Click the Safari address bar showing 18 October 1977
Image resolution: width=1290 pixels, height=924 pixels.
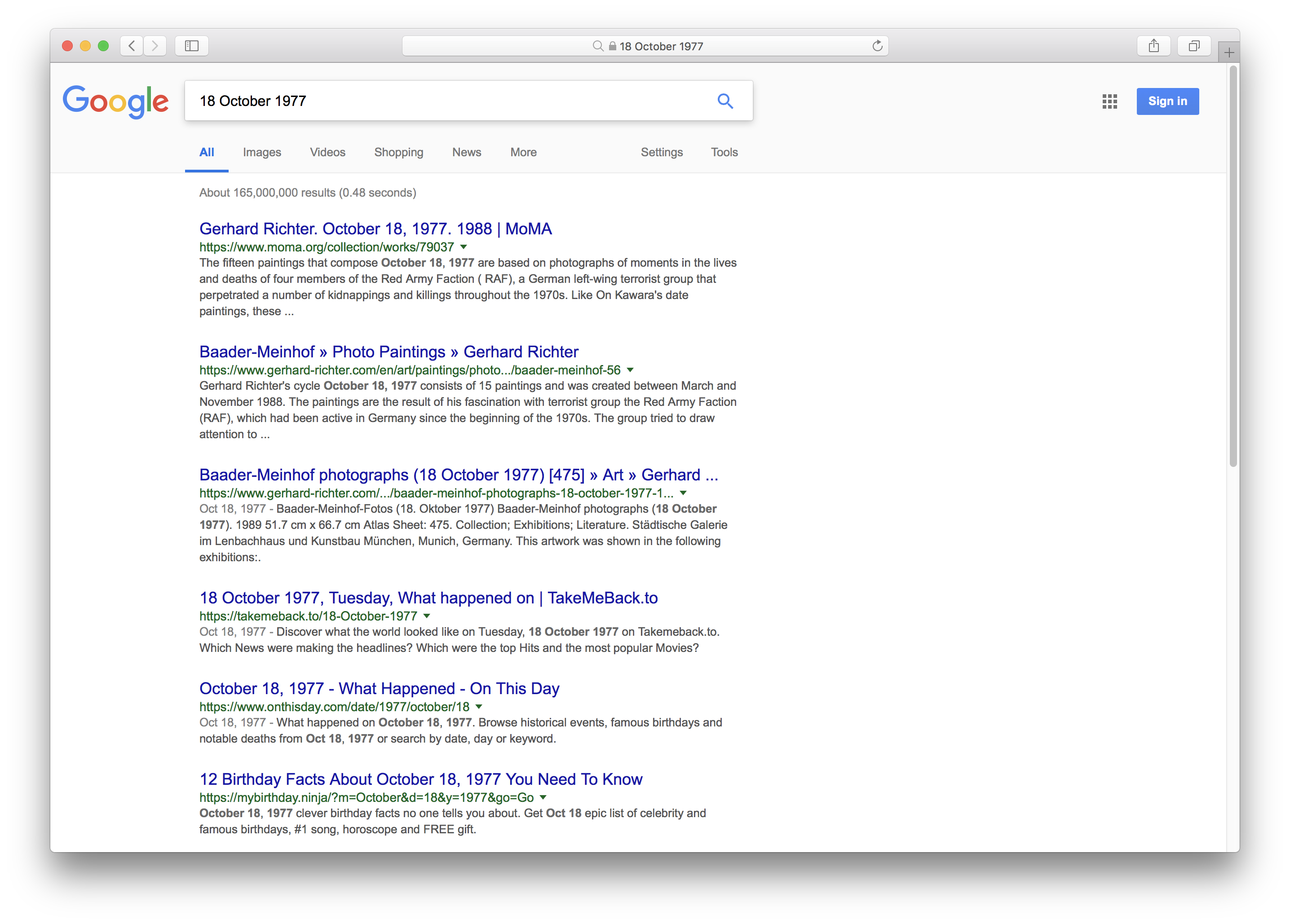[645, 46]
